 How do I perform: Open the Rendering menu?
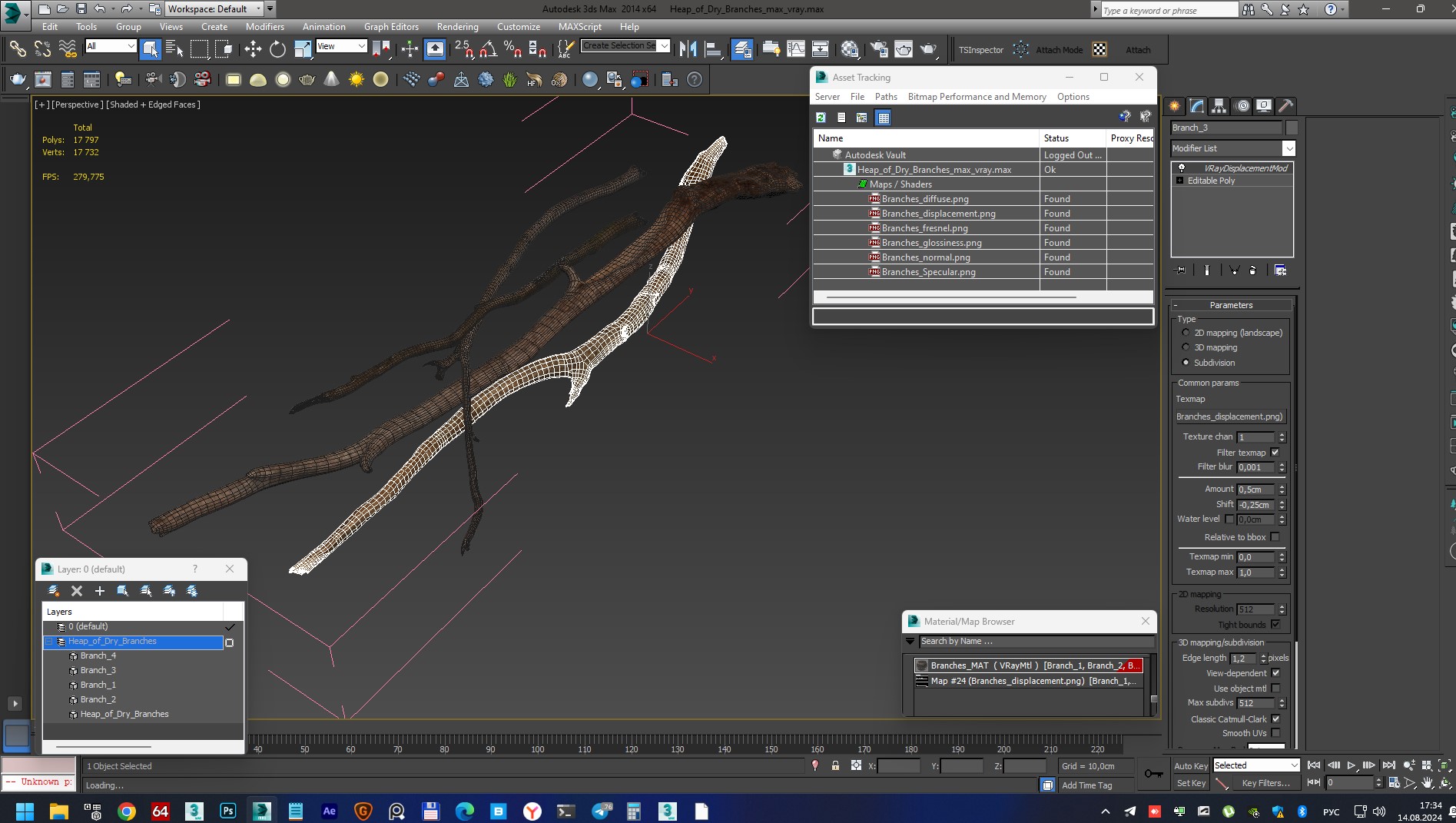[x=457, y=26]
